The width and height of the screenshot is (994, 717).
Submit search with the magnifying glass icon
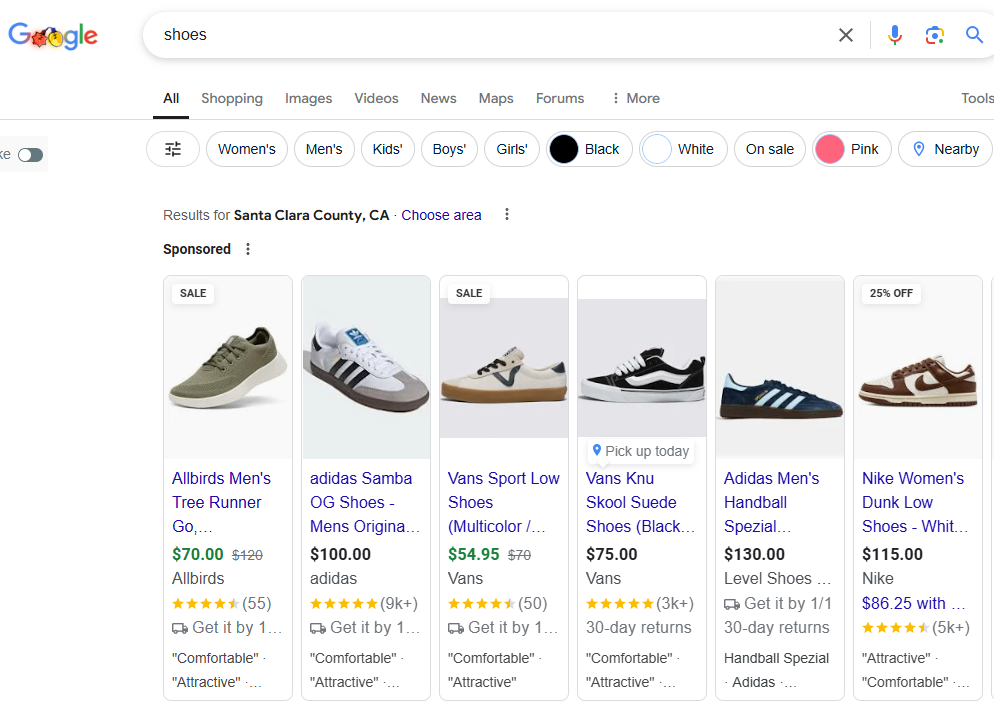tap(974, 34)
